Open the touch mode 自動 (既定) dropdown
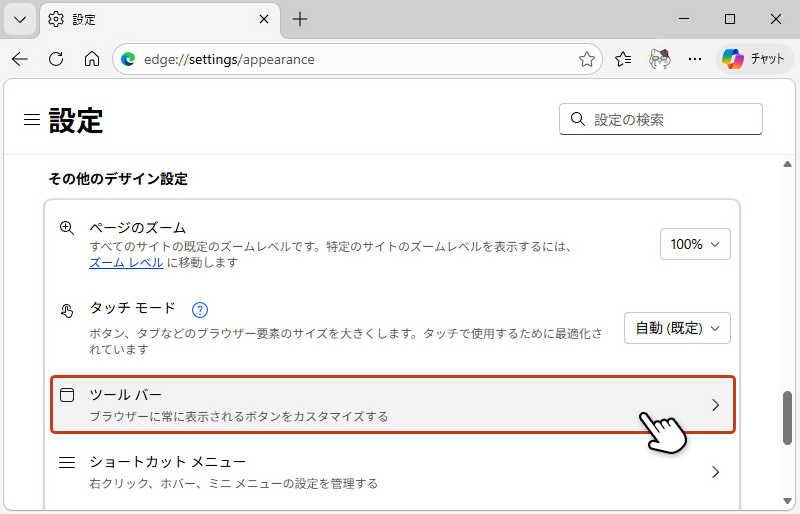Screen dimensions: 800x514 (677, 328)
